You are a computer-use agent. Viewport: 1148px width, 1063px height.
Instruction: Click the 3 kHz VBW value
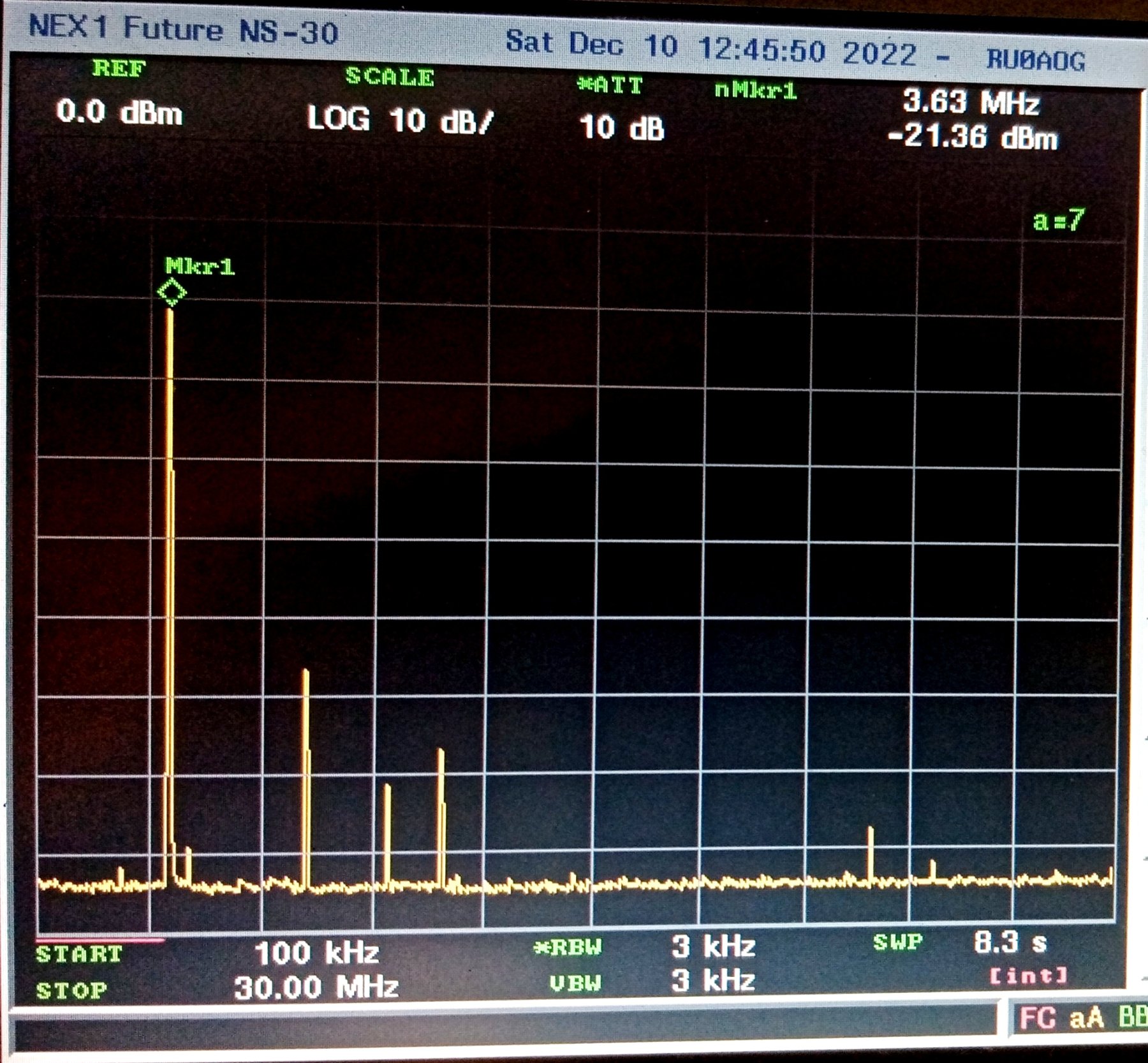[x=713, y=980]
